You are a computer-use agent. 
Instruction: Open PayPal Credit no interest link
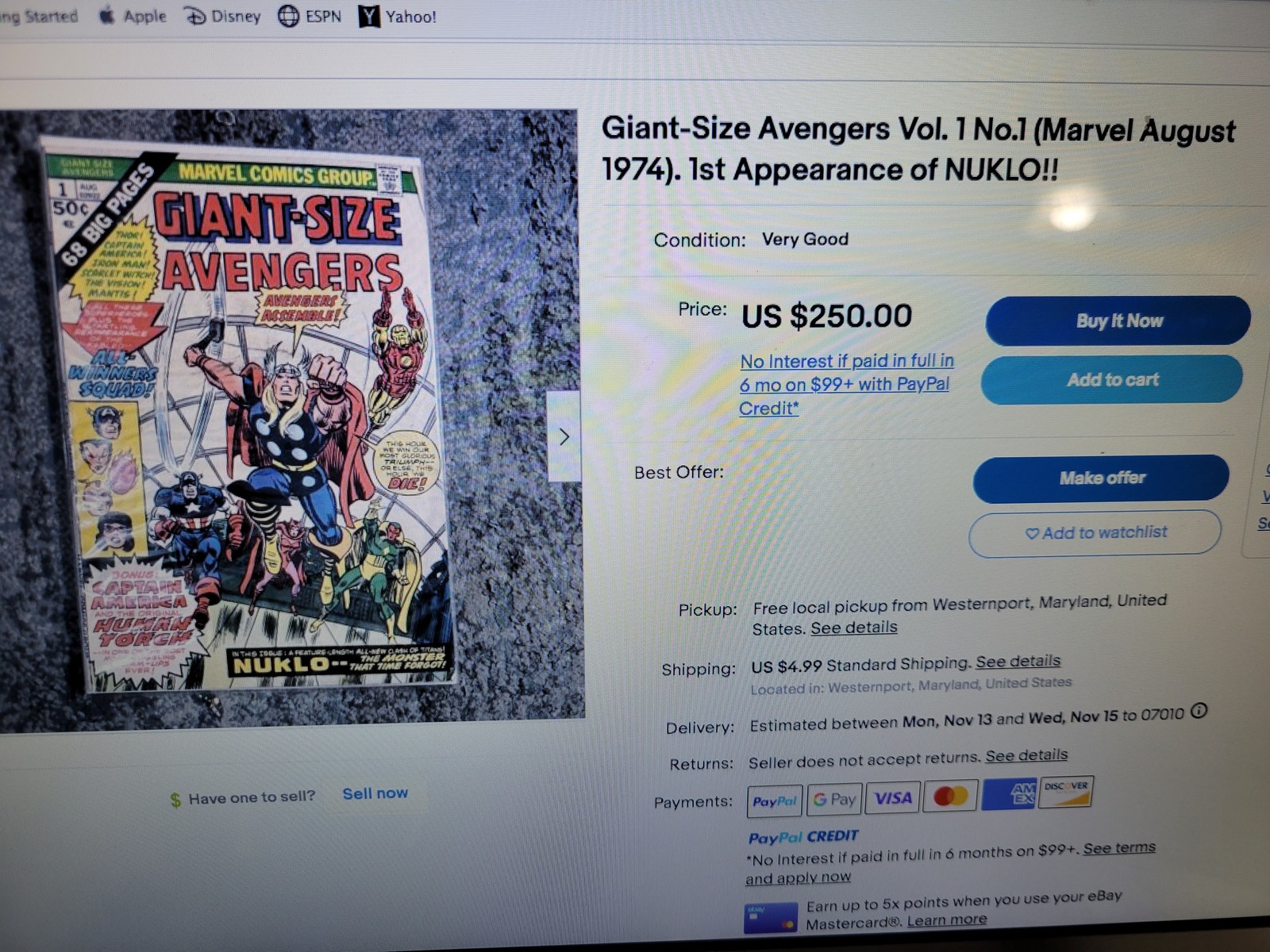pos(847,385)
